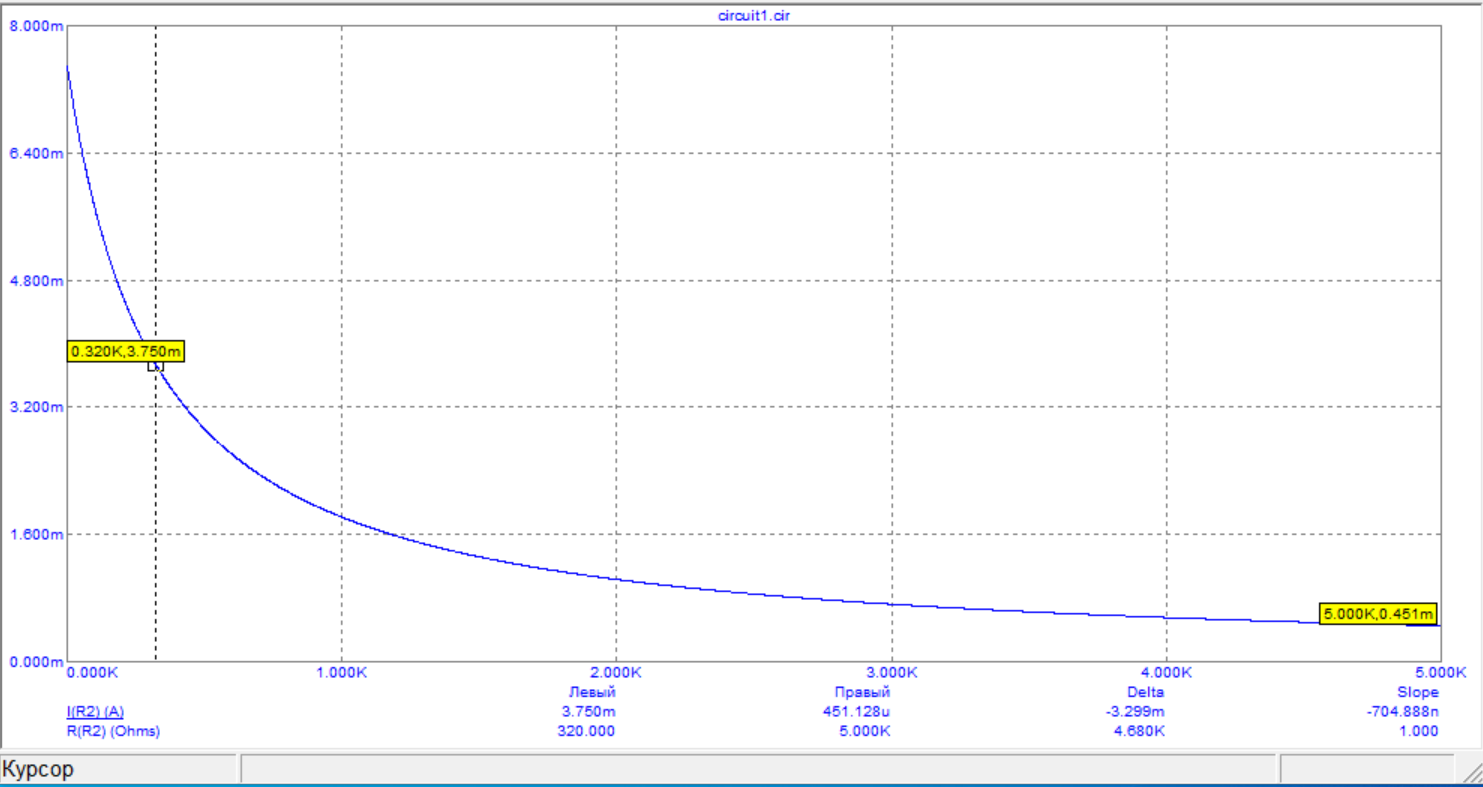The image size is (1483, 787).
Task: Click the 1.600m Y-axis label
Action: pos(37,535)
